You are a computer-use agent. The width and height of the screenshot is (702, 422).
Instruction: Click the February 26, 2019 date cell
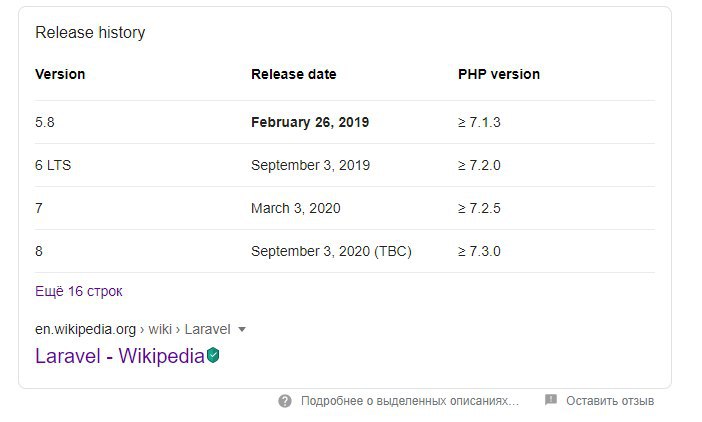[x=310, y=122]
